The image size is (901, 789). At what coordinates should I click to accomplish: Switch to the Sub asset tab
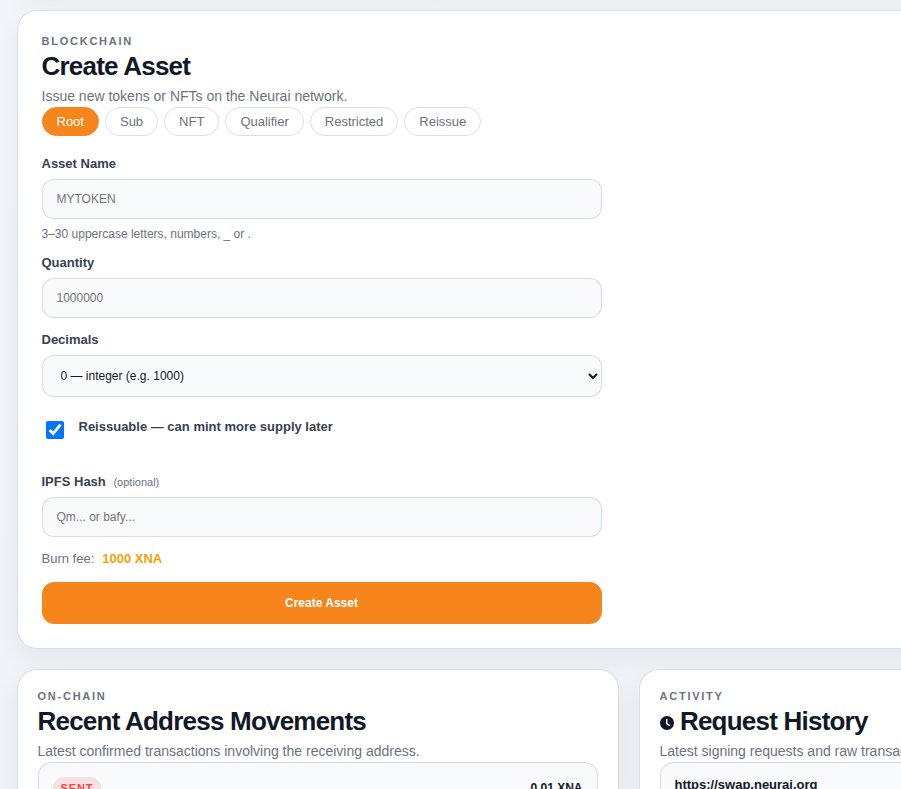coord(131,122)
